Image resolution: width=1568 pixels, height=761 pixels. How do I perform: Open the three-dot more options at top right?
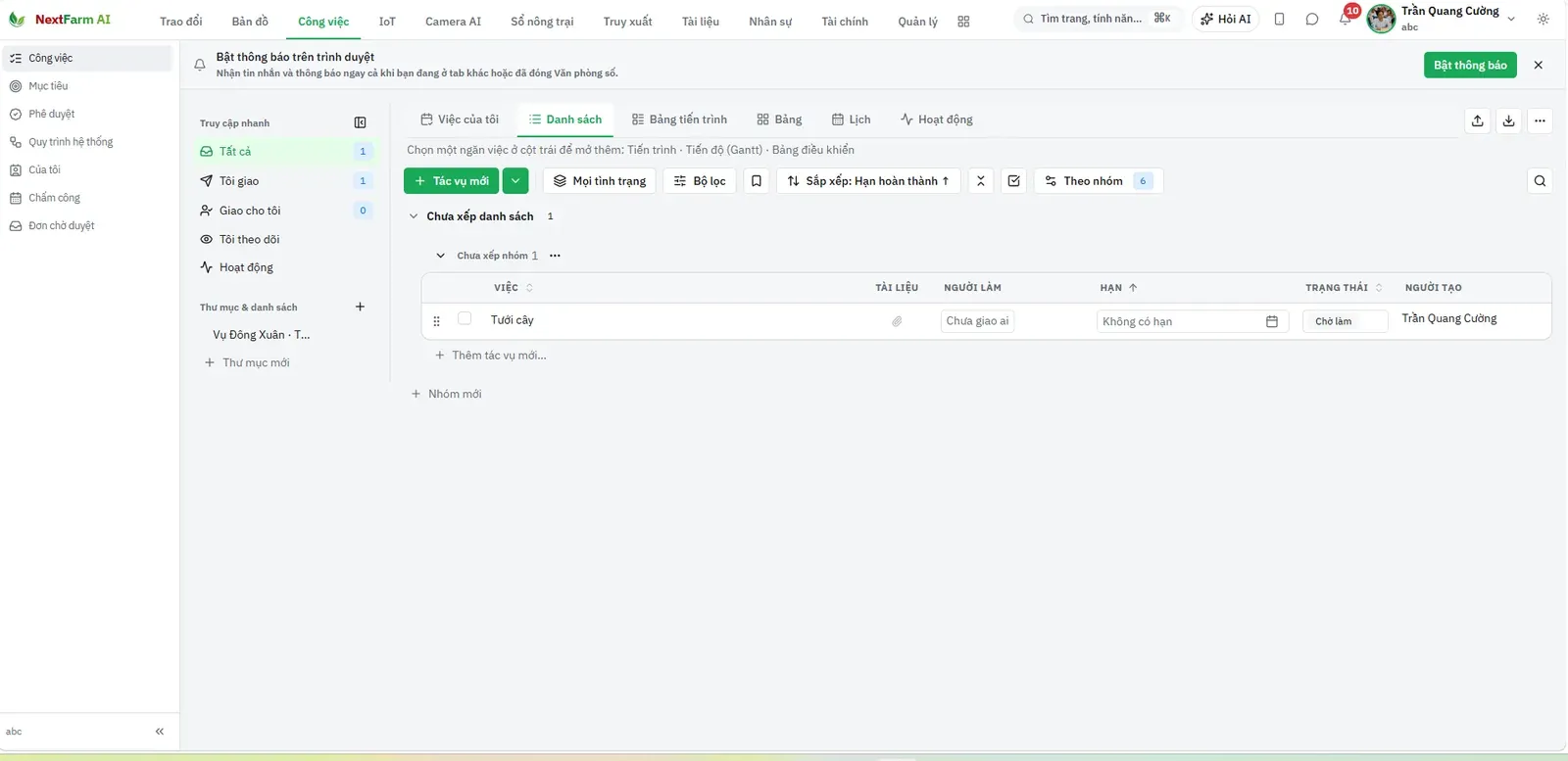(1541, 120)
